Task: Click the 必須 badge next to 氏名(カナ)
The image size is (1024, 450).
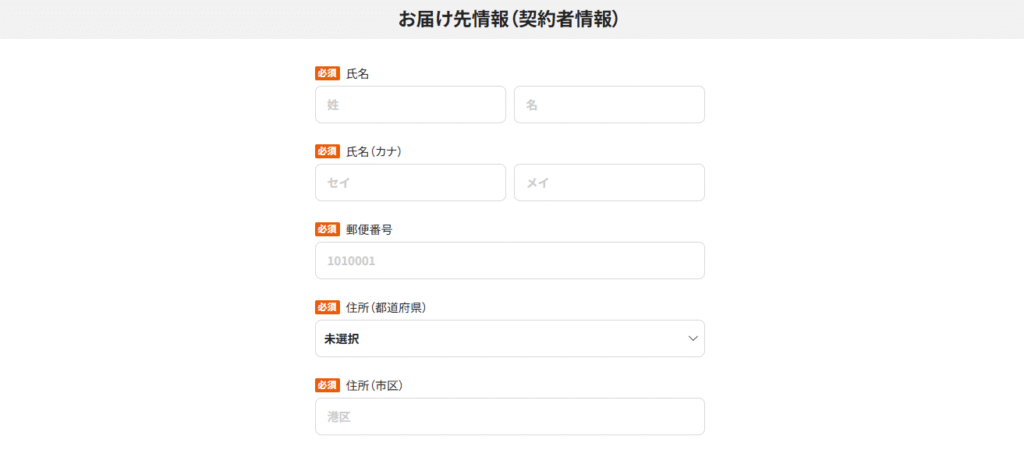Action: (327, 151)
